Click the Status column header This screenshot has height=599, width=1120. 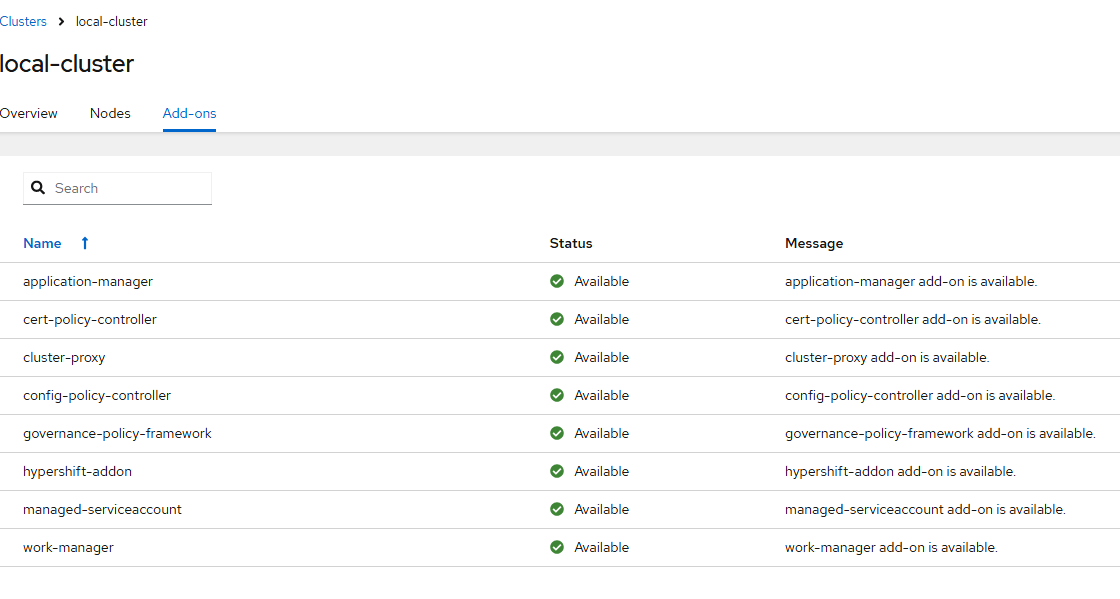571,243
